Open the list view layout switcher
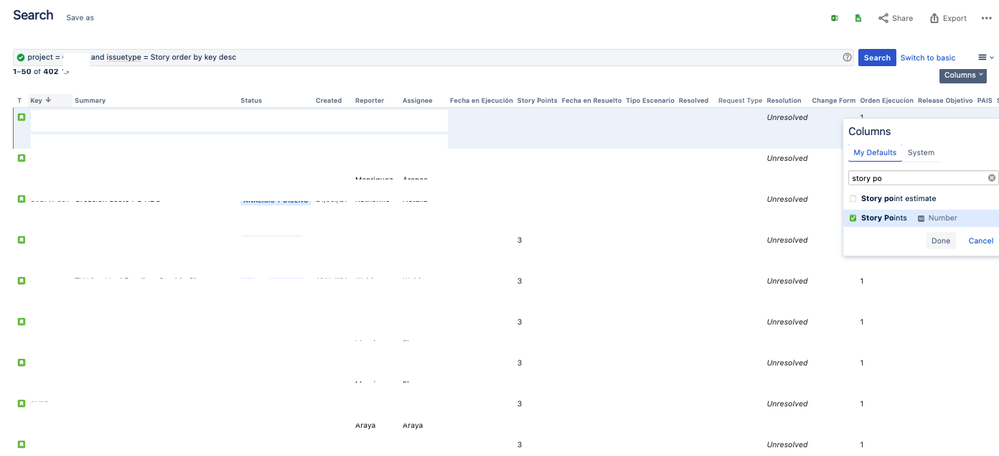 click(986, 57)
